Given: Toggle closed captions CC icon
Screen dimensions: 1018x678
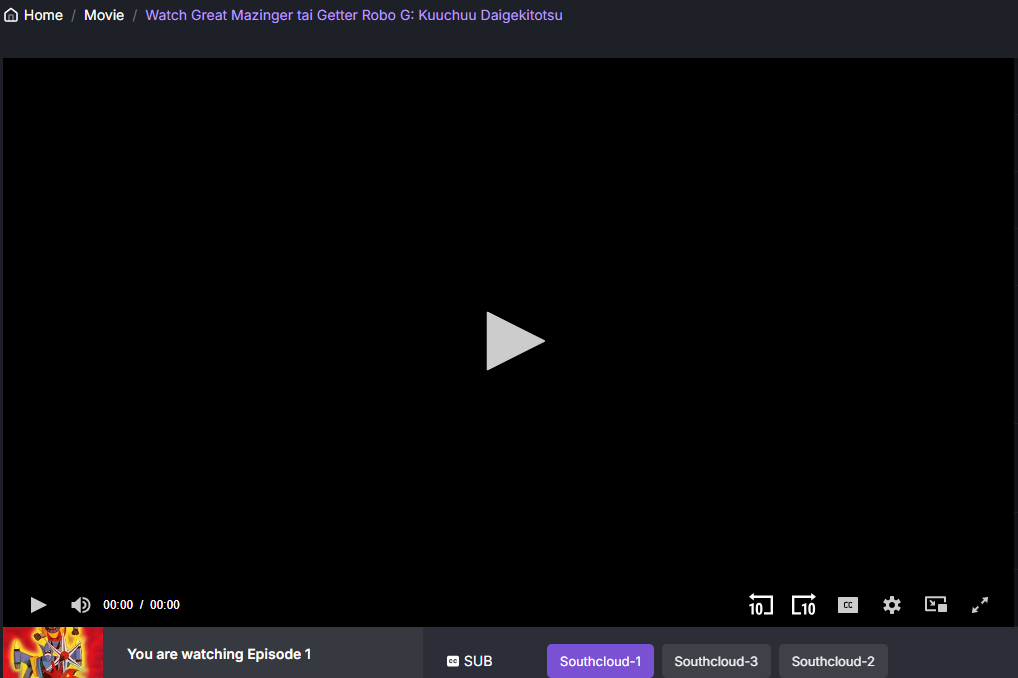Looking at the screenshot, I should [x=848, y=605].
